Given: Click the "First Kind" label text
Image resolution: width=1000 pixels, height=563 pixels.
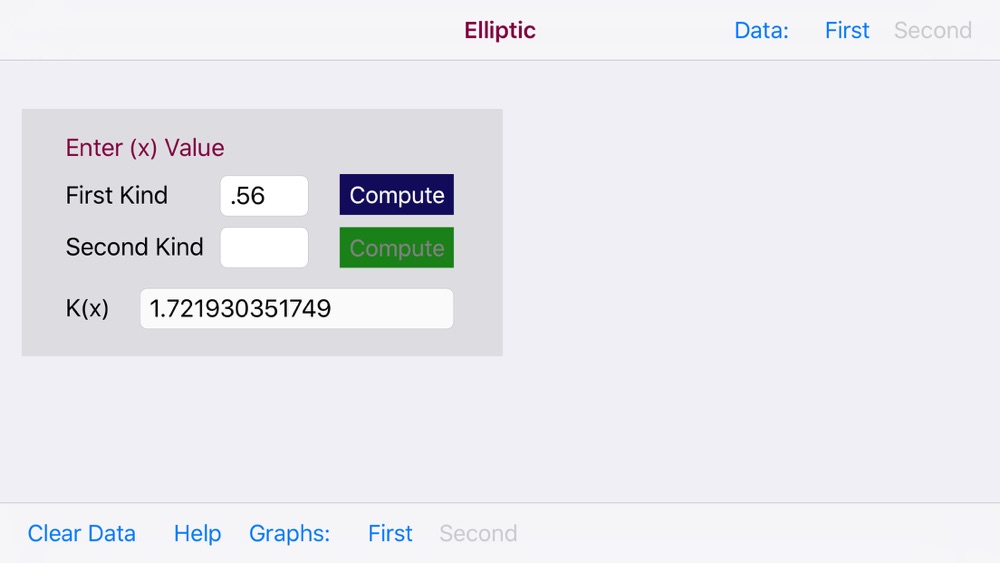Looking at the screenshot, I should (x=117, y=196).
